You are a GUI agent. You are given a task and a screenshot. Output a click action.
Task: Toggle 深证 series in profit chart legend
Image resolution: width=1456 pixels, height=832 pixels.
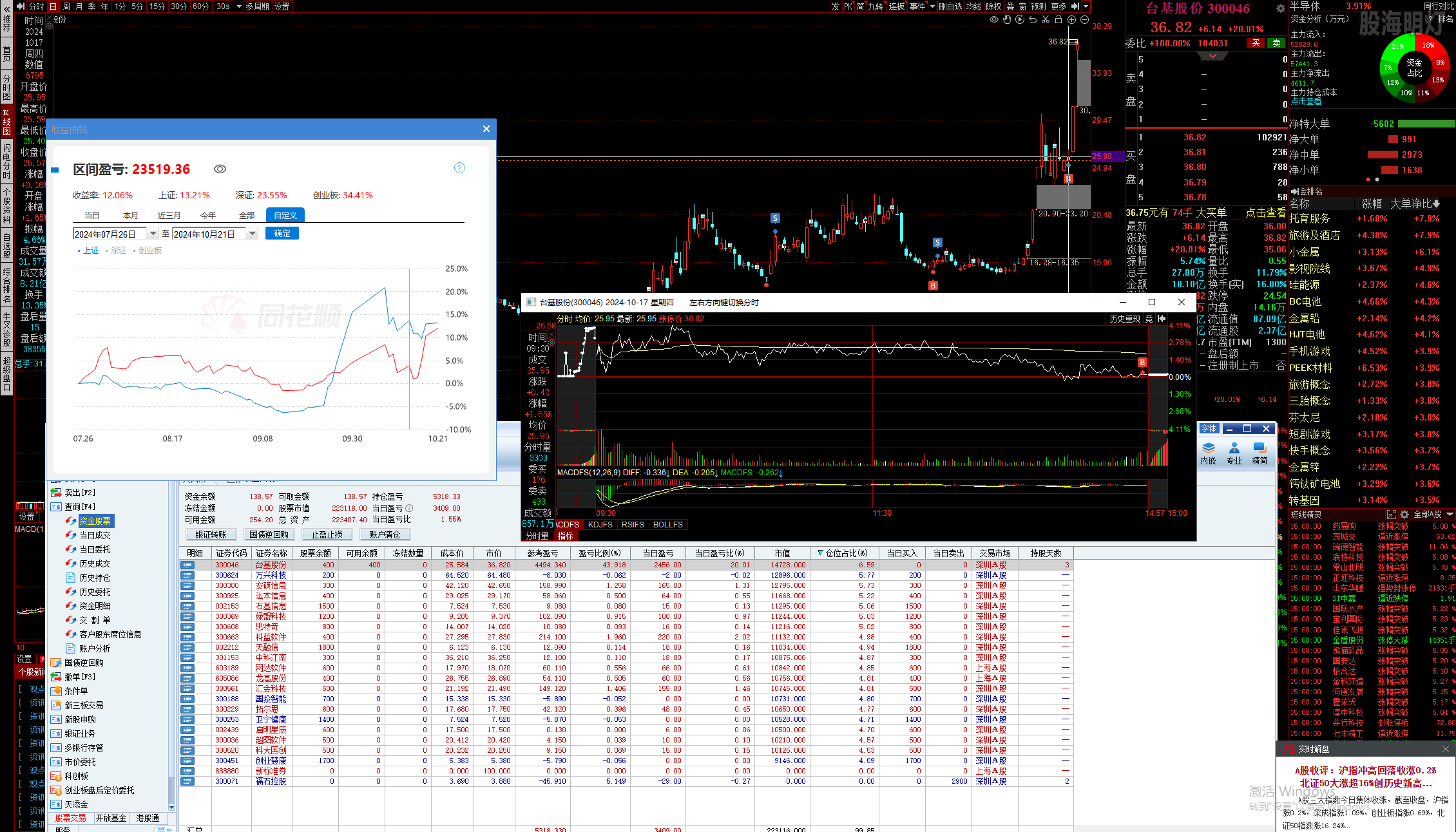click(x=116, y=251)
